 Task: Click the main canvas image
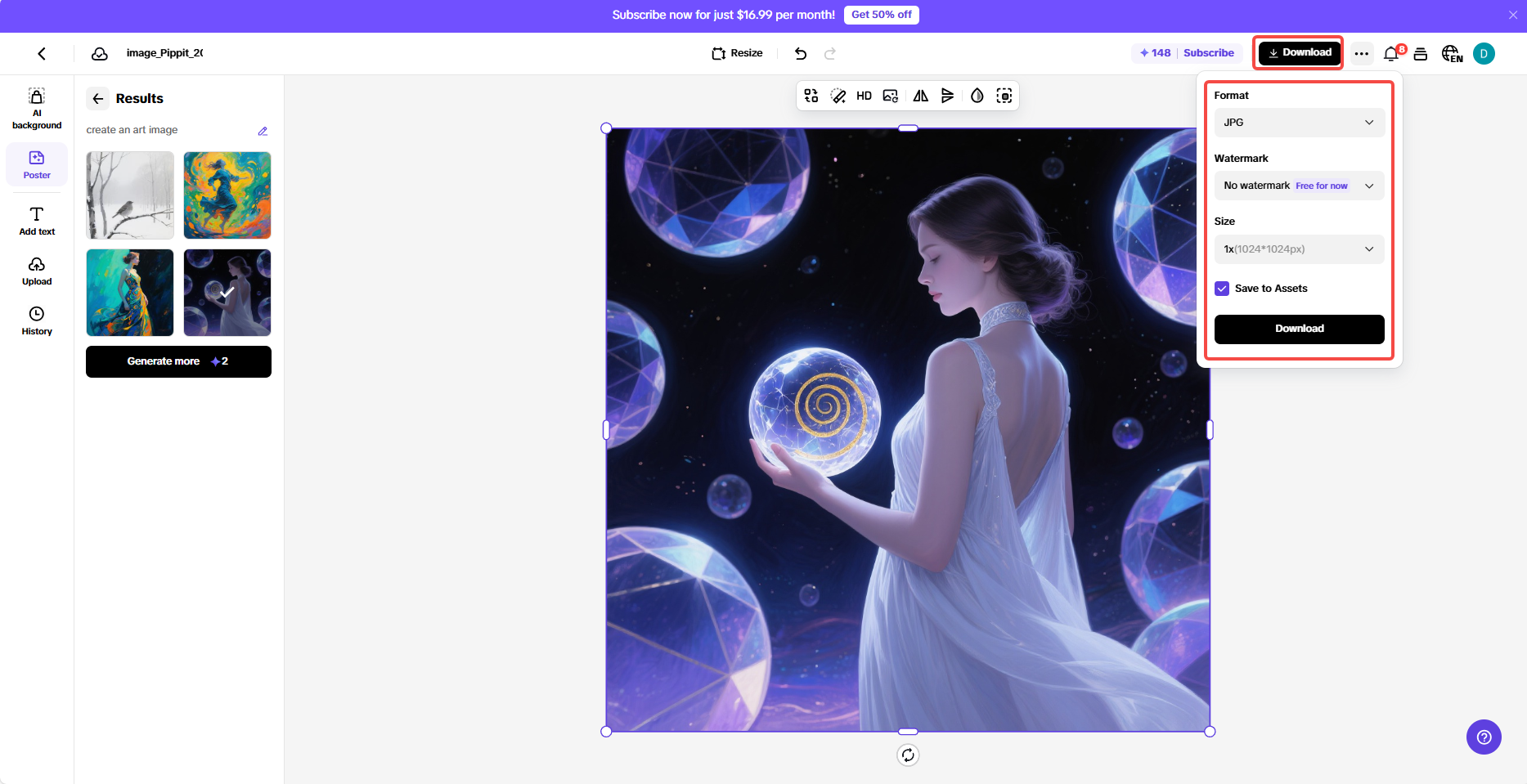pos(907,429)
